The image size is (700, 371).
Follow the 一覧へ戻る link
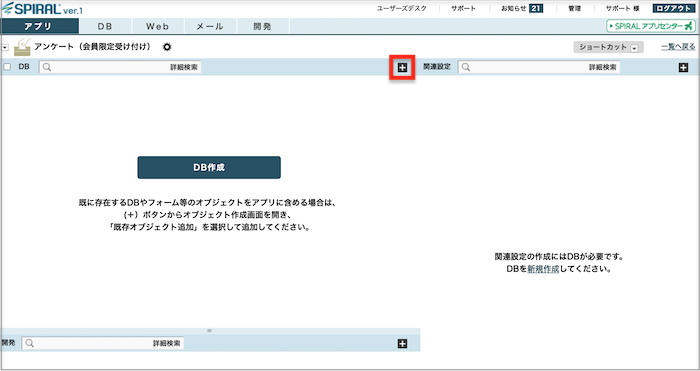678,47
